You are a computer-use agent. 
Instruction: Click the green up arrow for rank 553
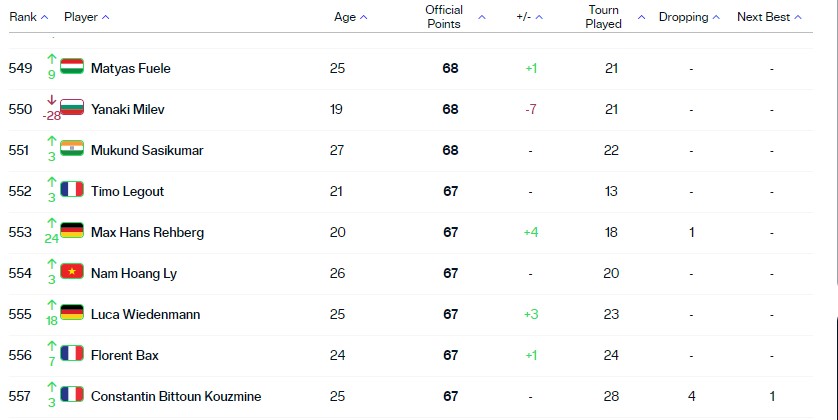click(51, 223)
